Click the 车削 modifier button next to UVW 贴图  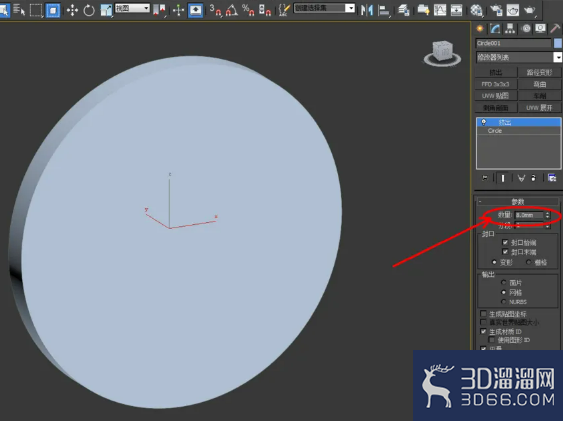coord(539,96)
